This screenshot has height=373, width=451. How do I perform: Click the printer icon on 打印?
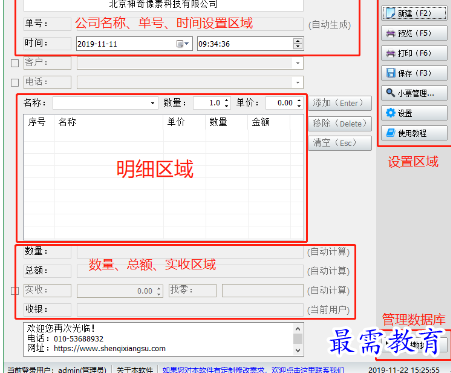click(390, 54)
